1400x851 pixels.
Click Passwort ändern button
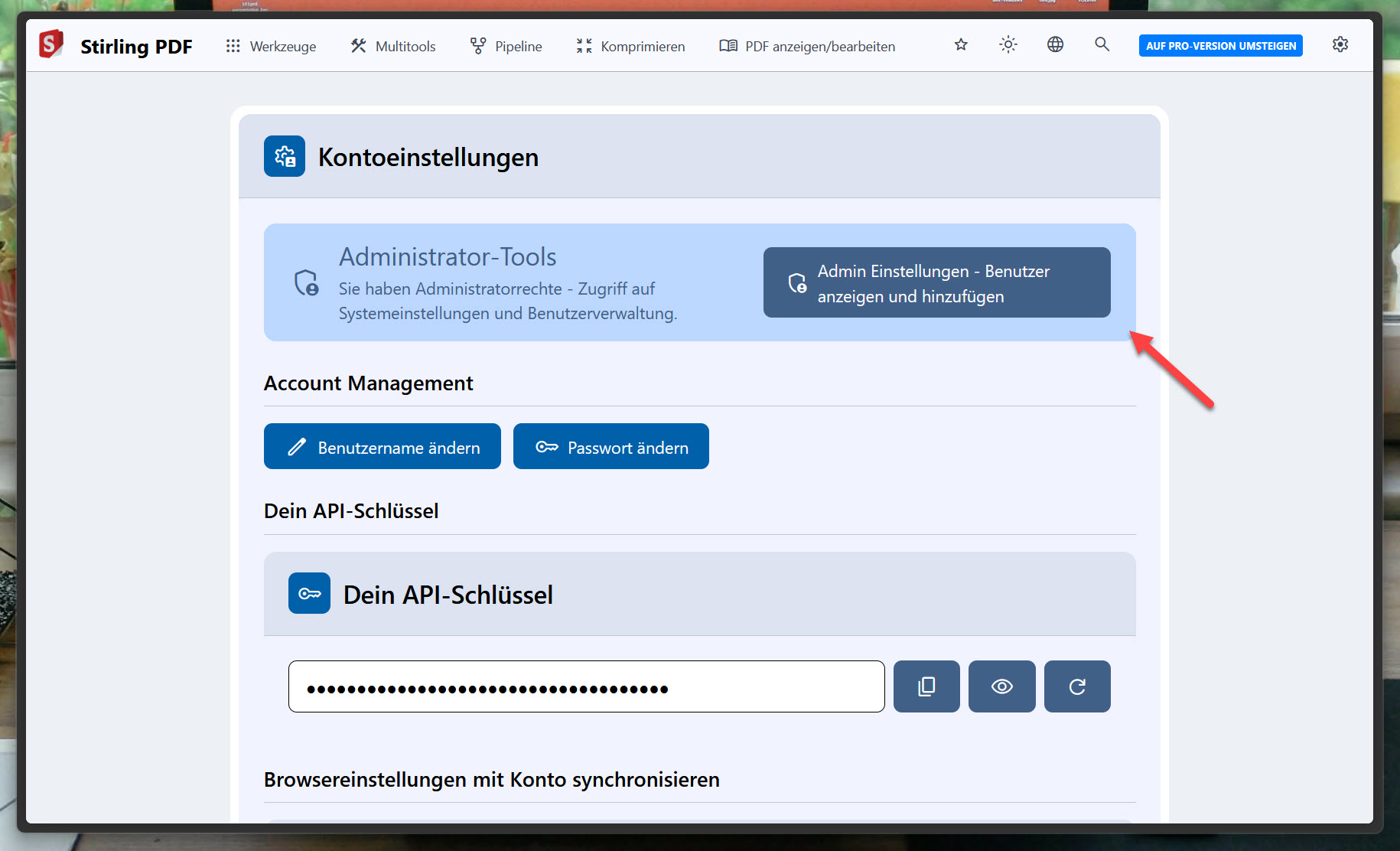610,447
